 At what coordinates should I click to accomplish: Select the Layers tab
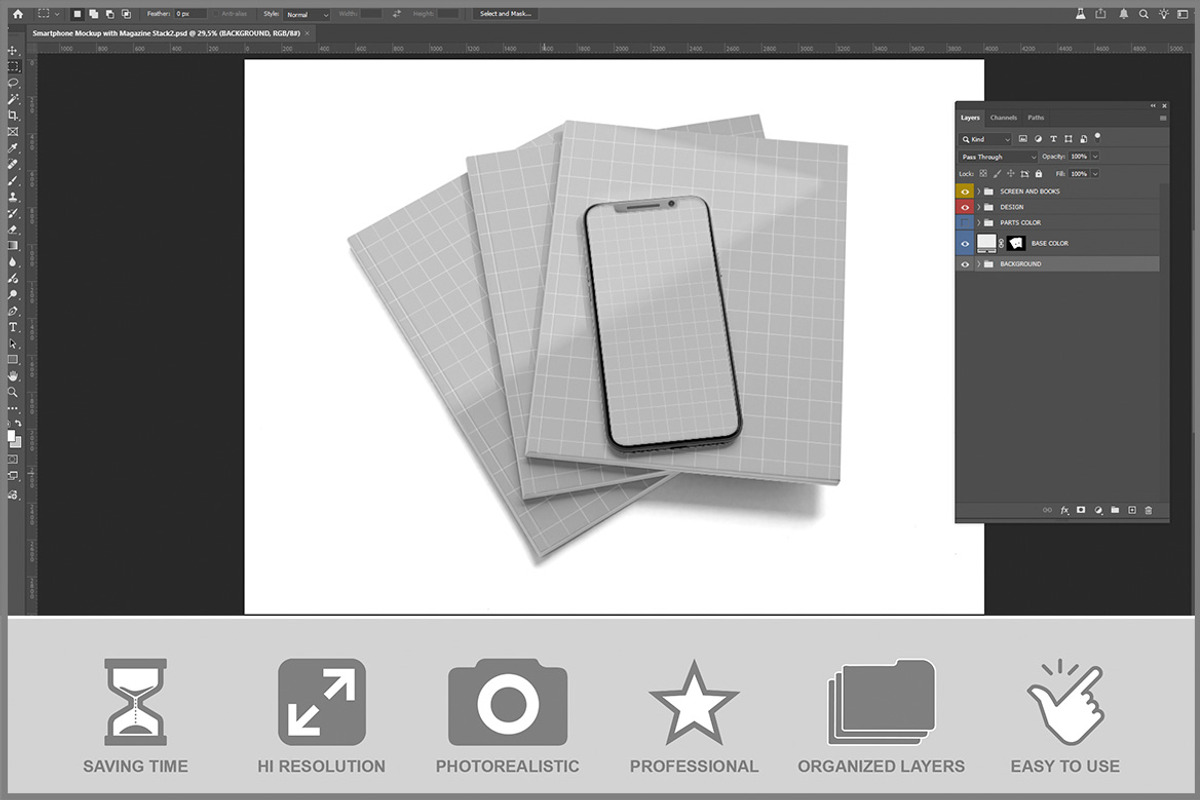click(x=970, y=118)
